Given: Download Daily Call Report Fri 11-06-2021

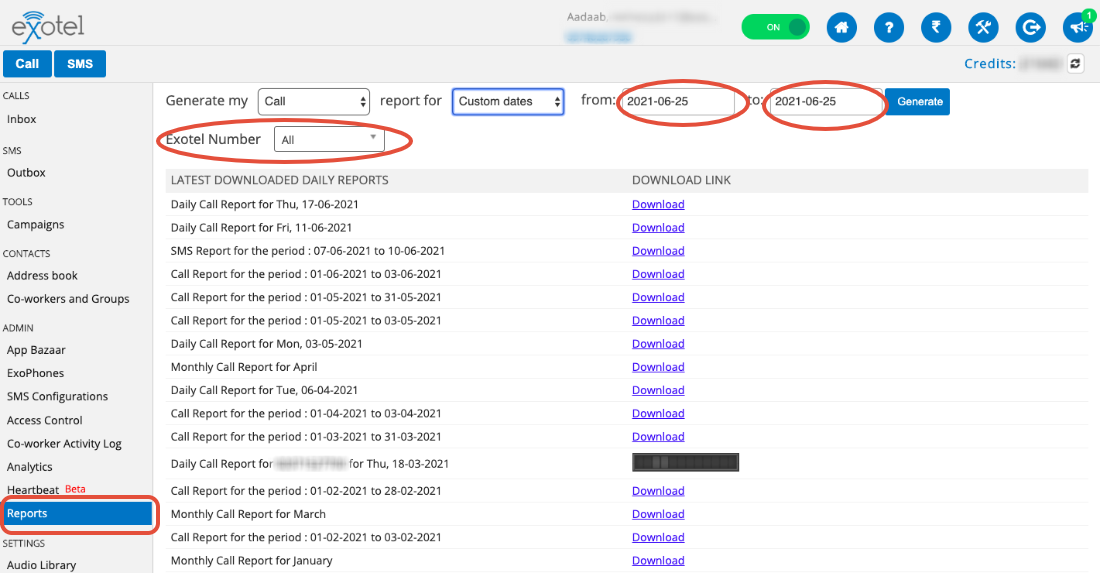Looking at the screenshot, I should [658, 227].
